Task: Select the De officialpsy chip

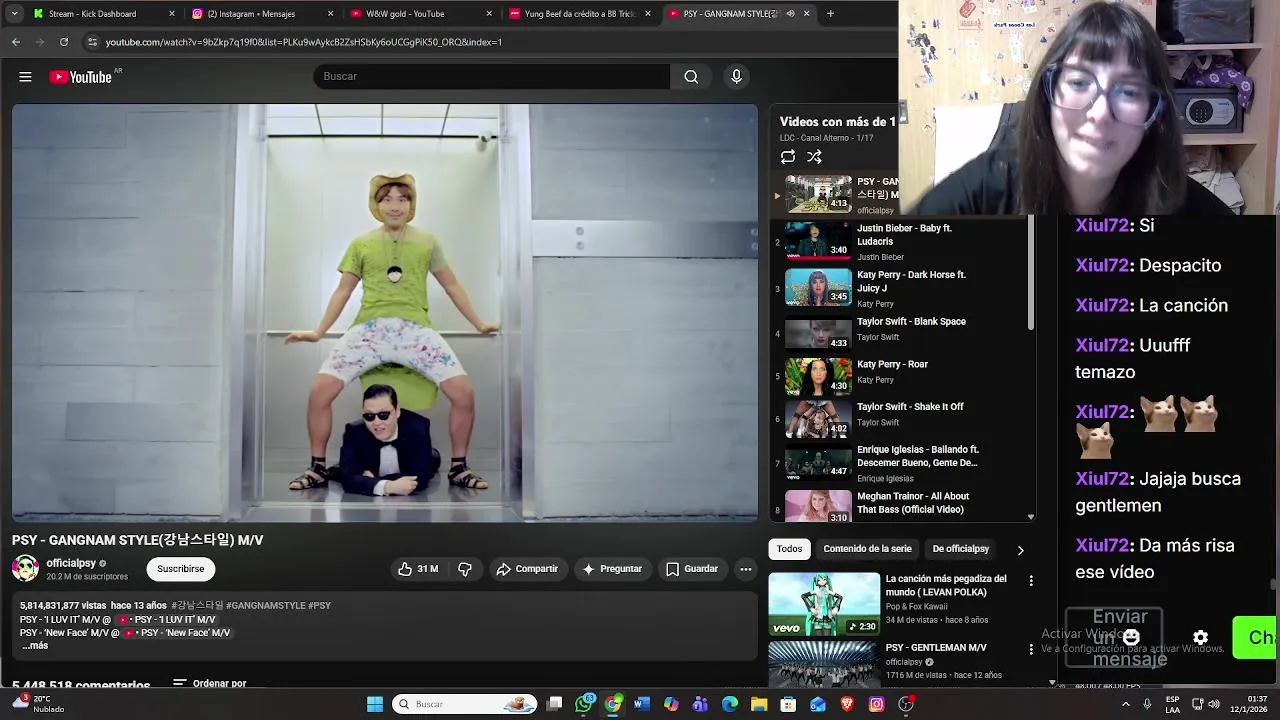Action: click(x=960, y=549)
